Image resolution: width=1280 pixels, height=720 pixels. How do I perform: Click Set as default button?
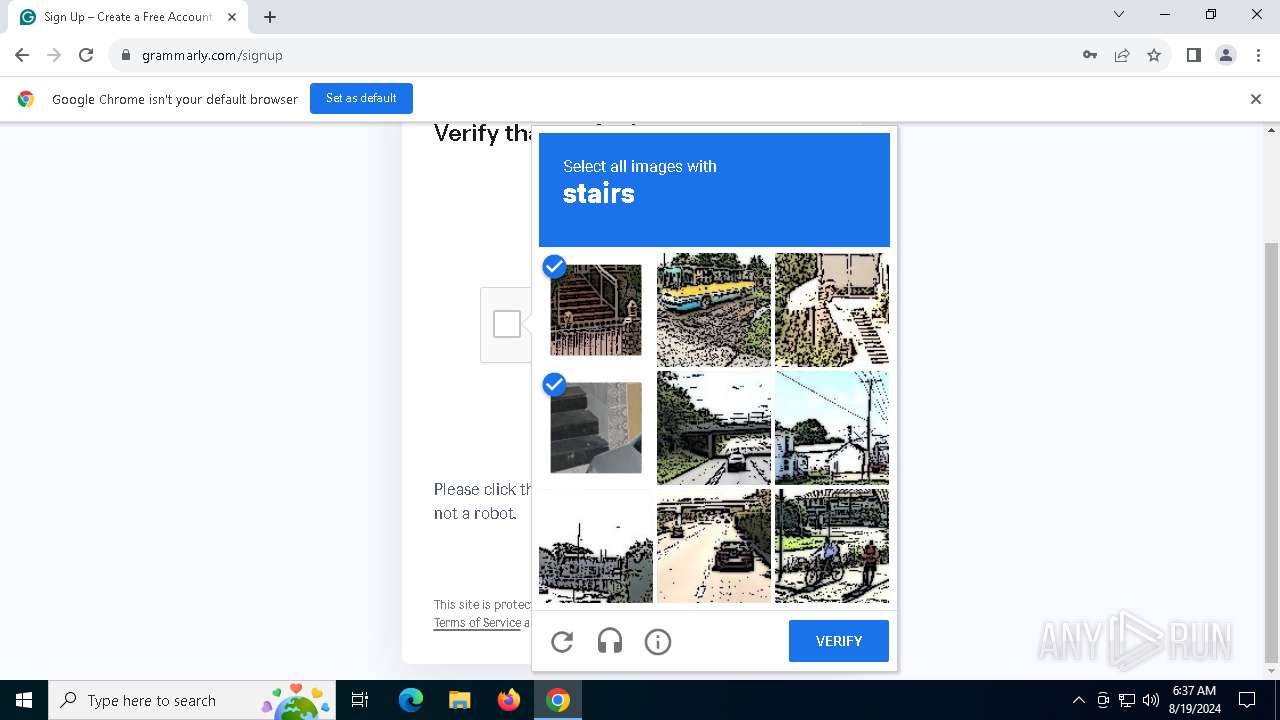(361, 98)
